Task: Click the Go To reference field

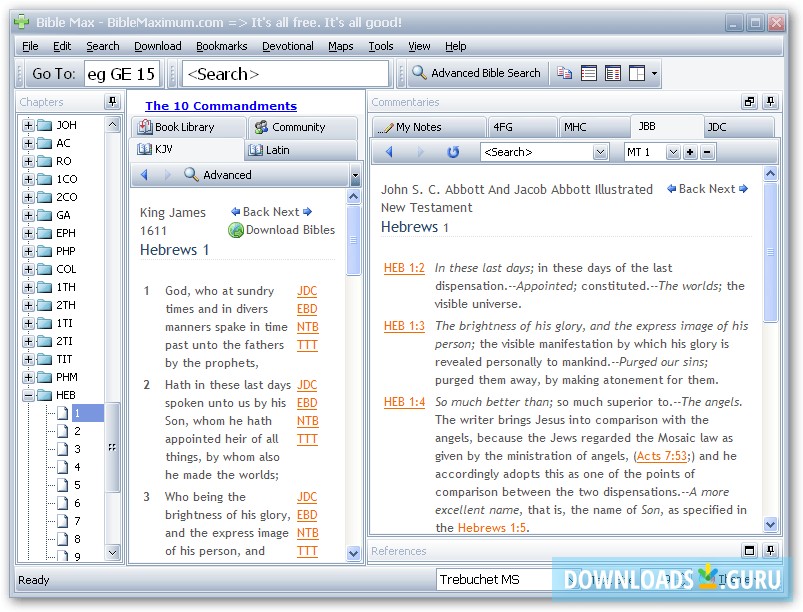Action: coord(122,74)
